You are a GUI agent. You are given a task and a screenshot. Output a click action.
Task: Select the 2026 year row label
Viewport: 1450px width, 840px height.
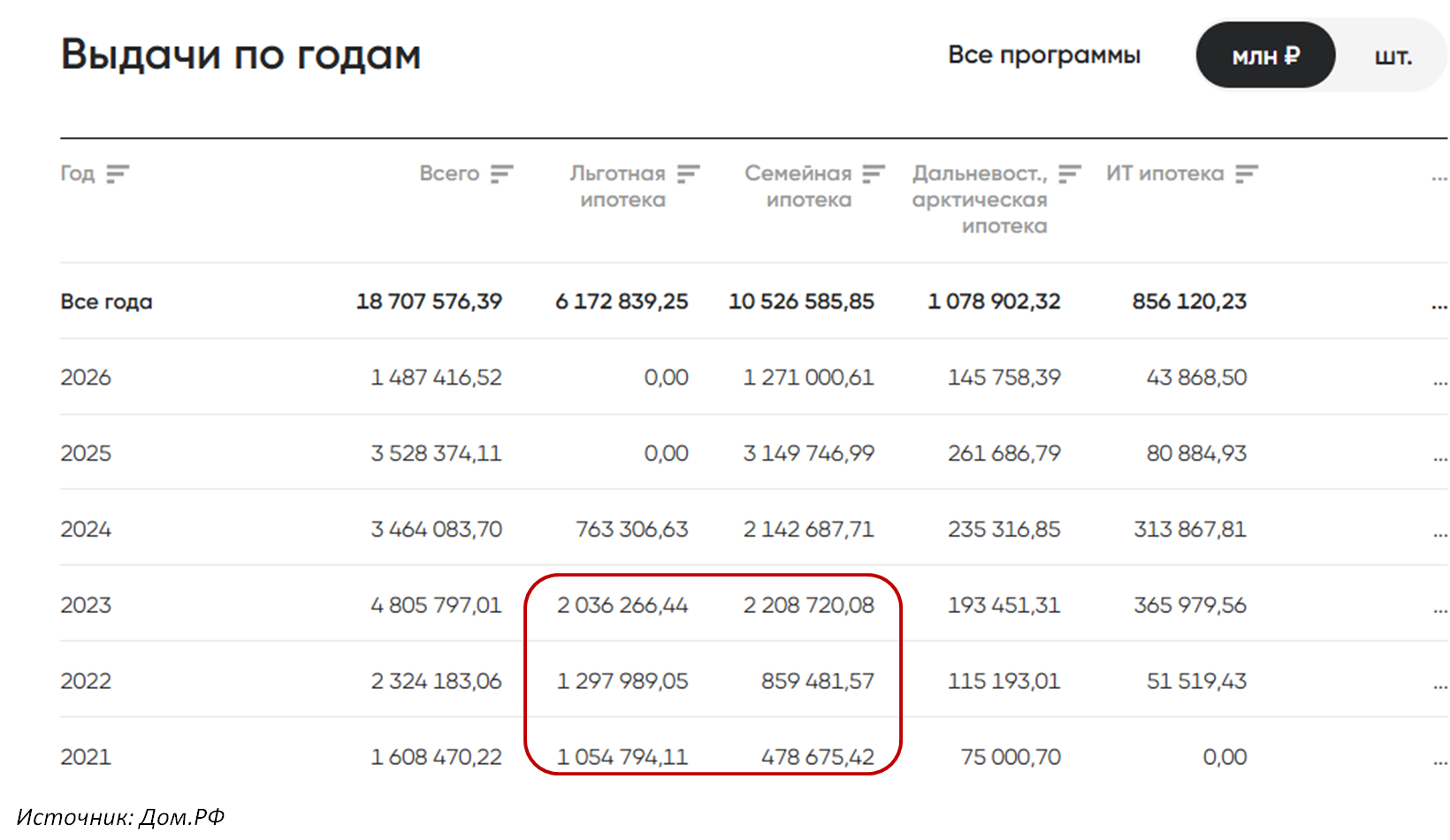point(86,378)
